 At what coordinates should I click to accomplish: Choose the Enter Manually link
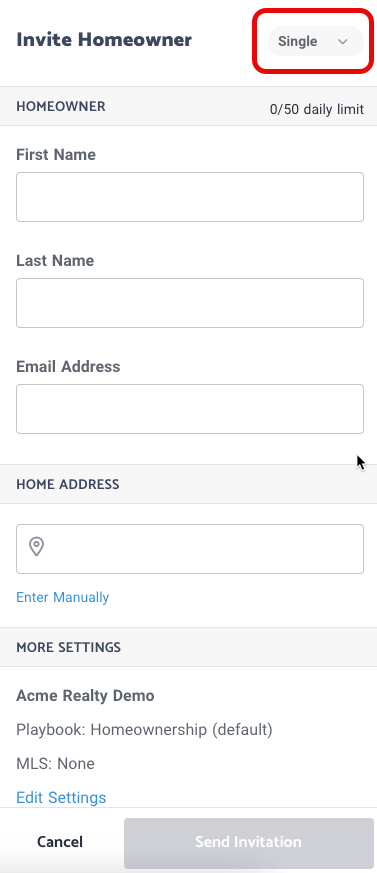pos(62,597)
